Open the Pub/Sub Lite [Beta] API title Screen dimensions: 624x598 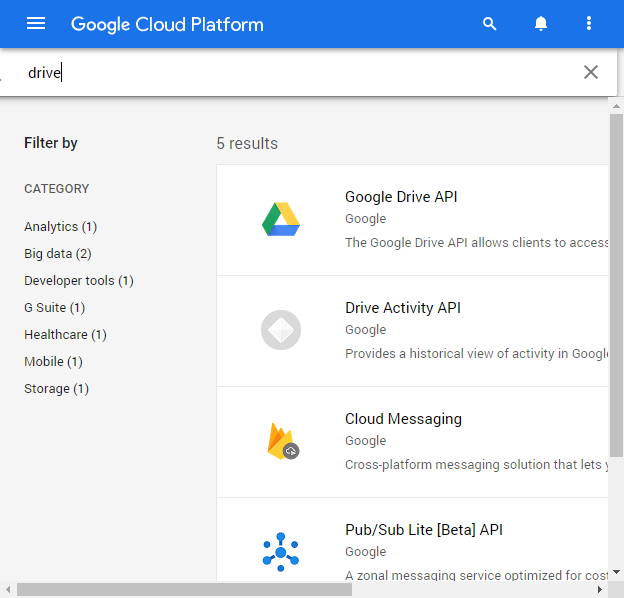click(x=424, y=530)
